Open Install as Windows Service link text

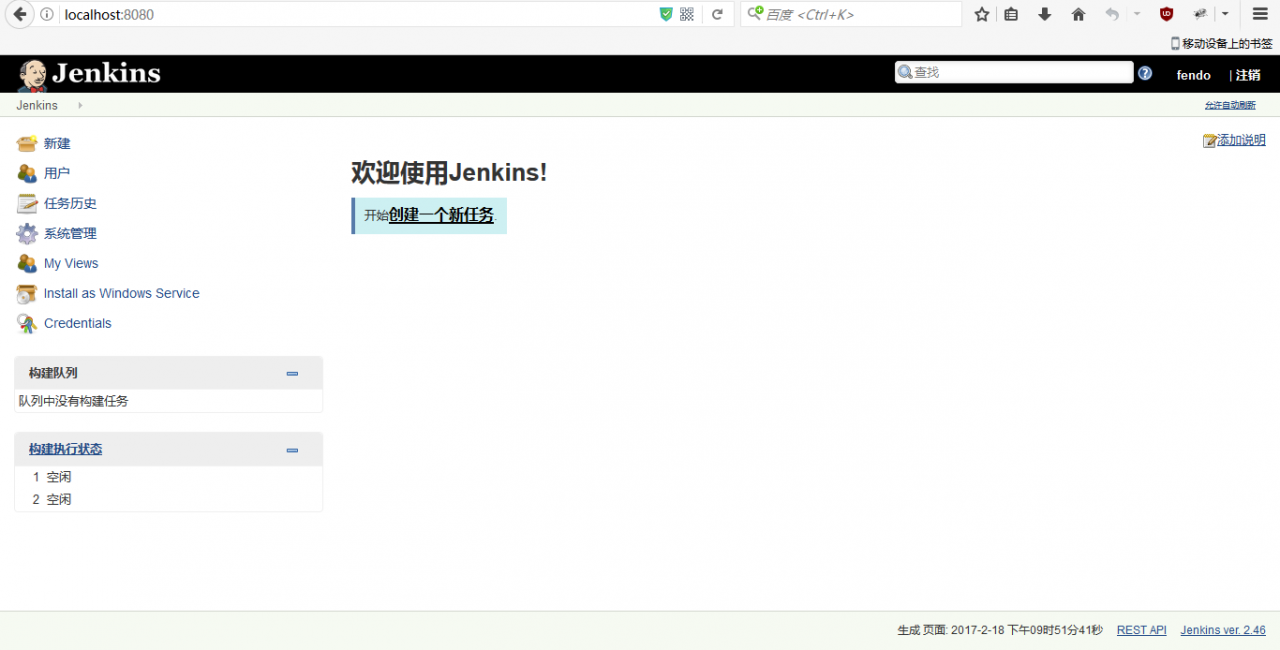122,293
